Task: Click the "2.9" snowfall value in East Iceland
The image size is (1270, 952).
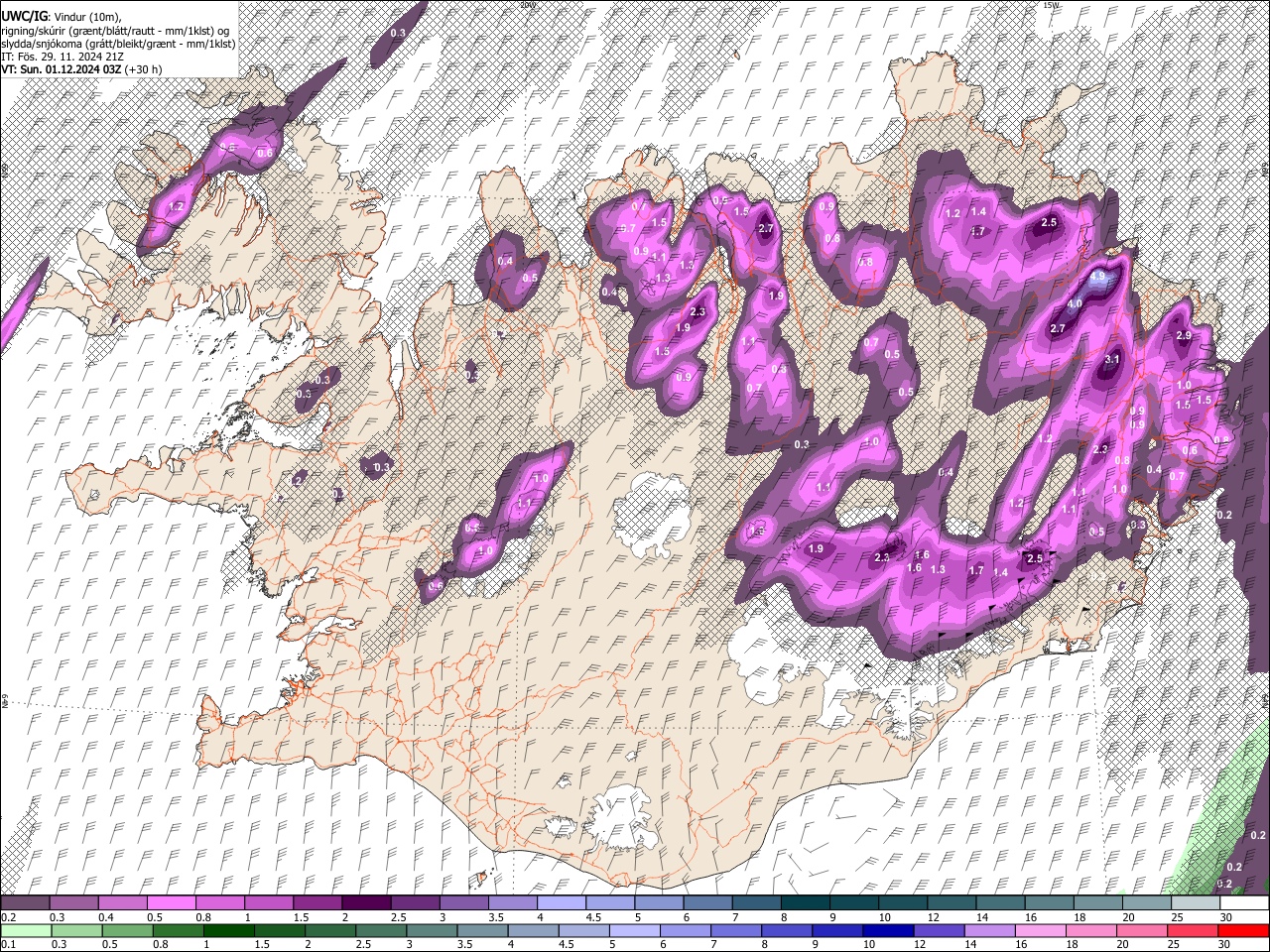Action: click(1183, 336)
